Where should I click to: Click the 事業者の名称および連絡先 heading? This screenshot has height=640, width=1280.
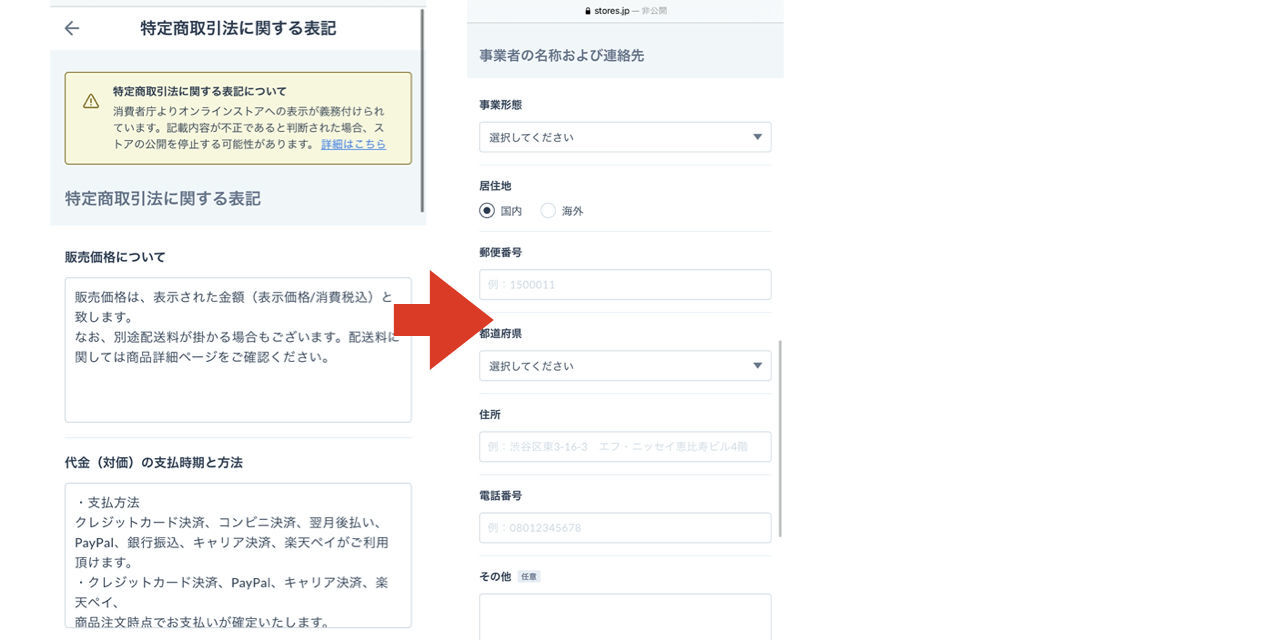(561, 56)
